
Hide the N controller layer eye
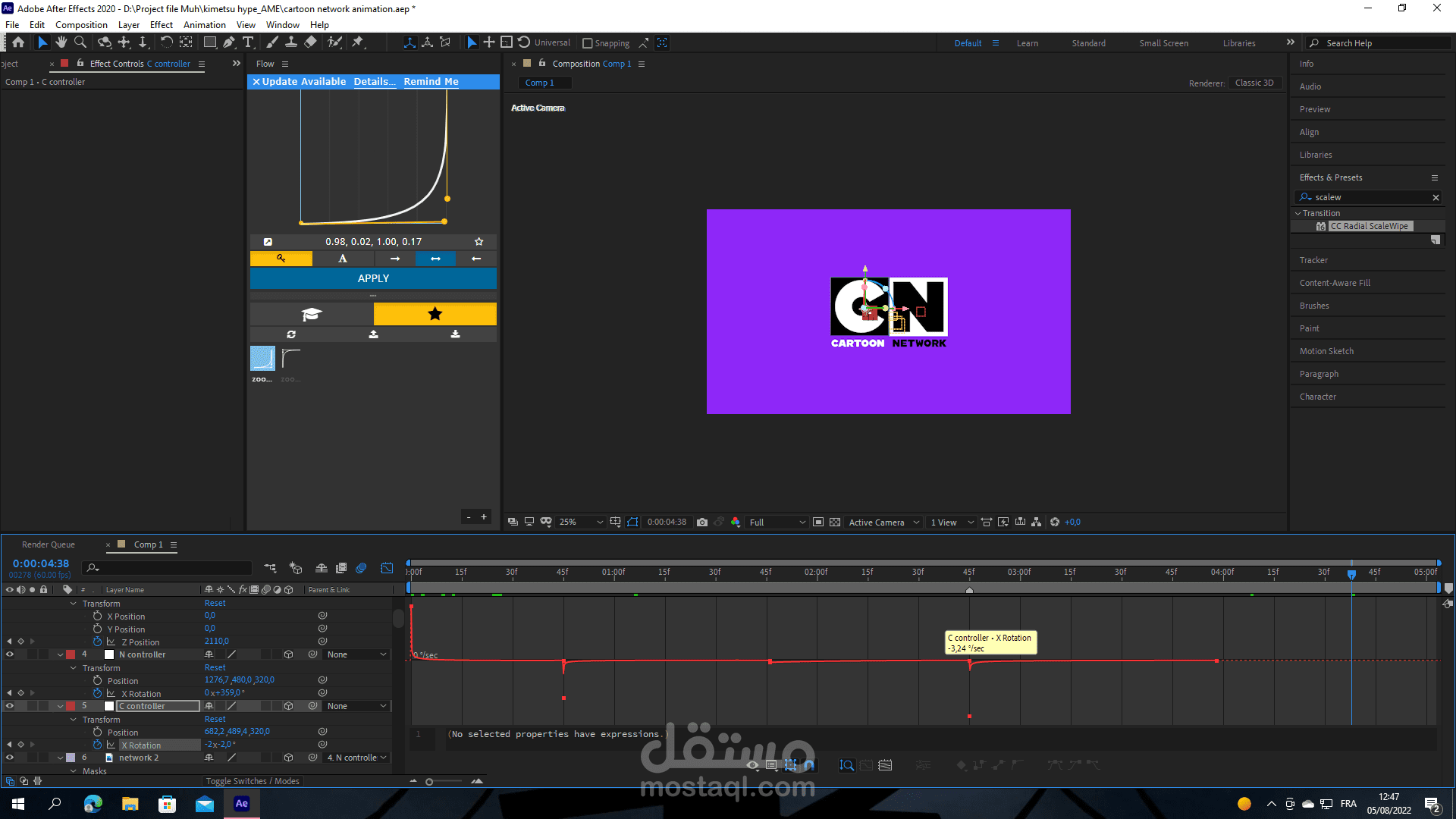10,654
